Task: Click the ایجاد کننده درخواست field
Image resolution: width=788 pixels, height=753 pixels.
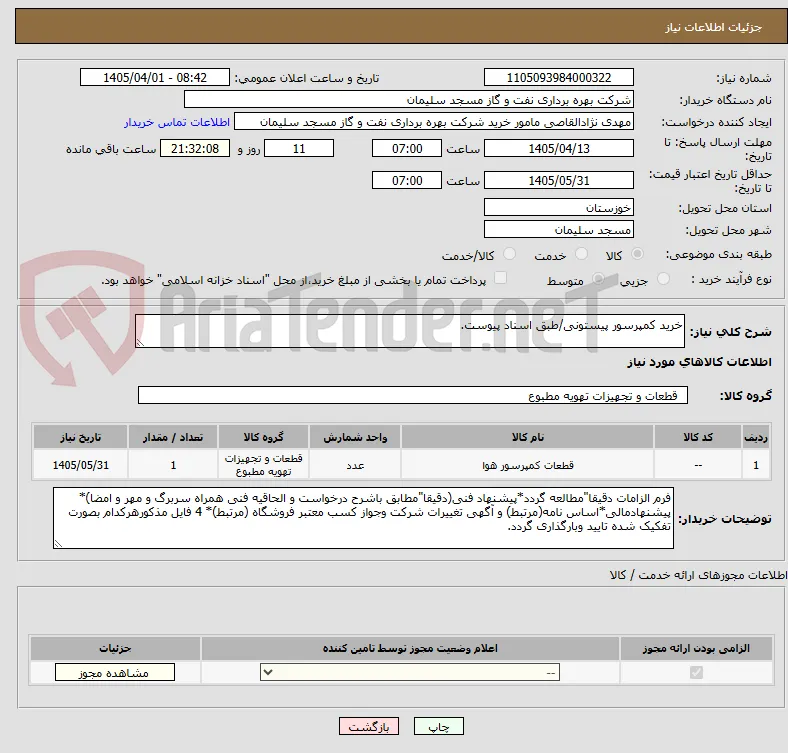Action: [x=434, y=122]
